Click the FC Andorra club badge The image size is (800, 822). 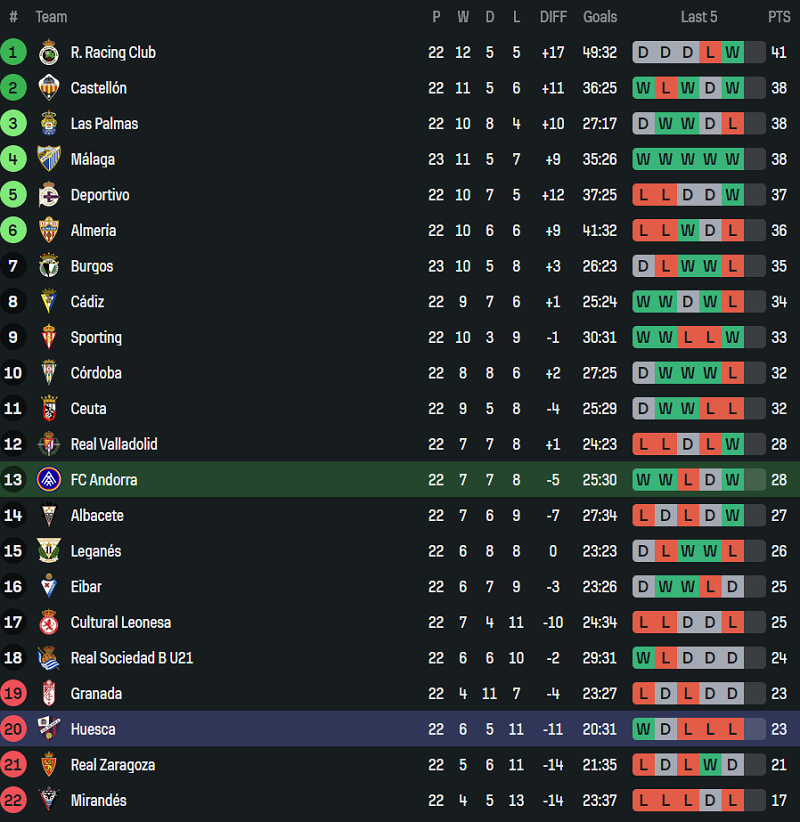coord(48,480)
